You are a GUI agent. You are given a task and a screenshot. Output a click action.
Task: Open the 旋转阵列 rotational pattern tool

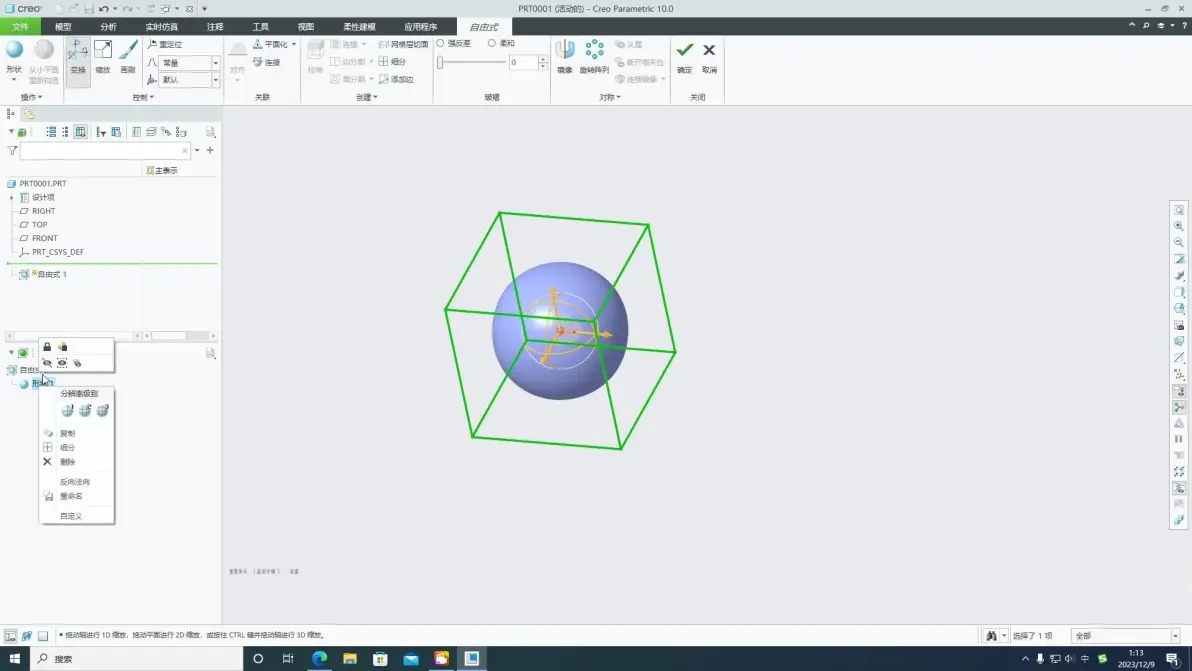[x=594, y=58]
